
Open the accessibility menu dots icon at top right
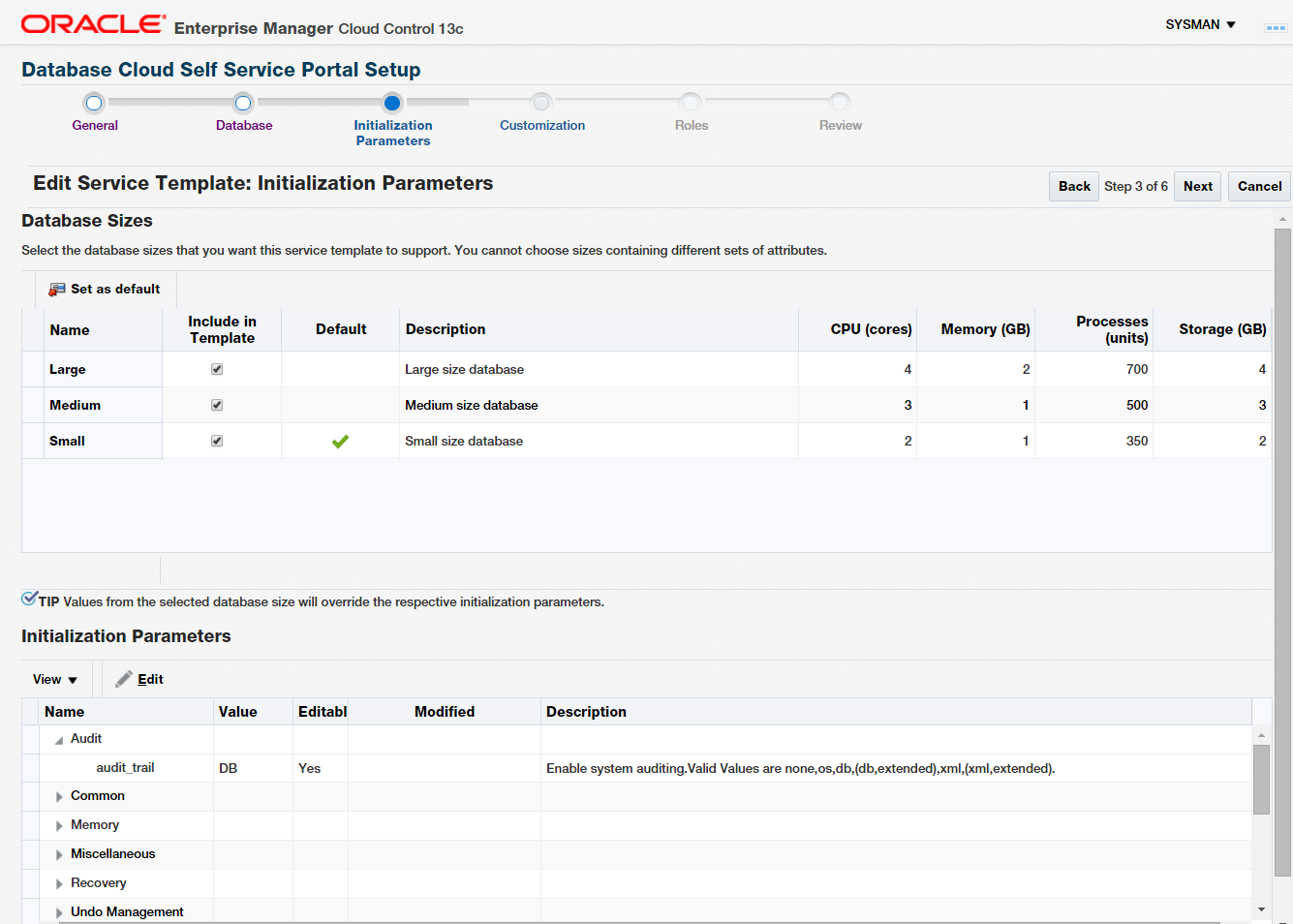(1276, 28)
